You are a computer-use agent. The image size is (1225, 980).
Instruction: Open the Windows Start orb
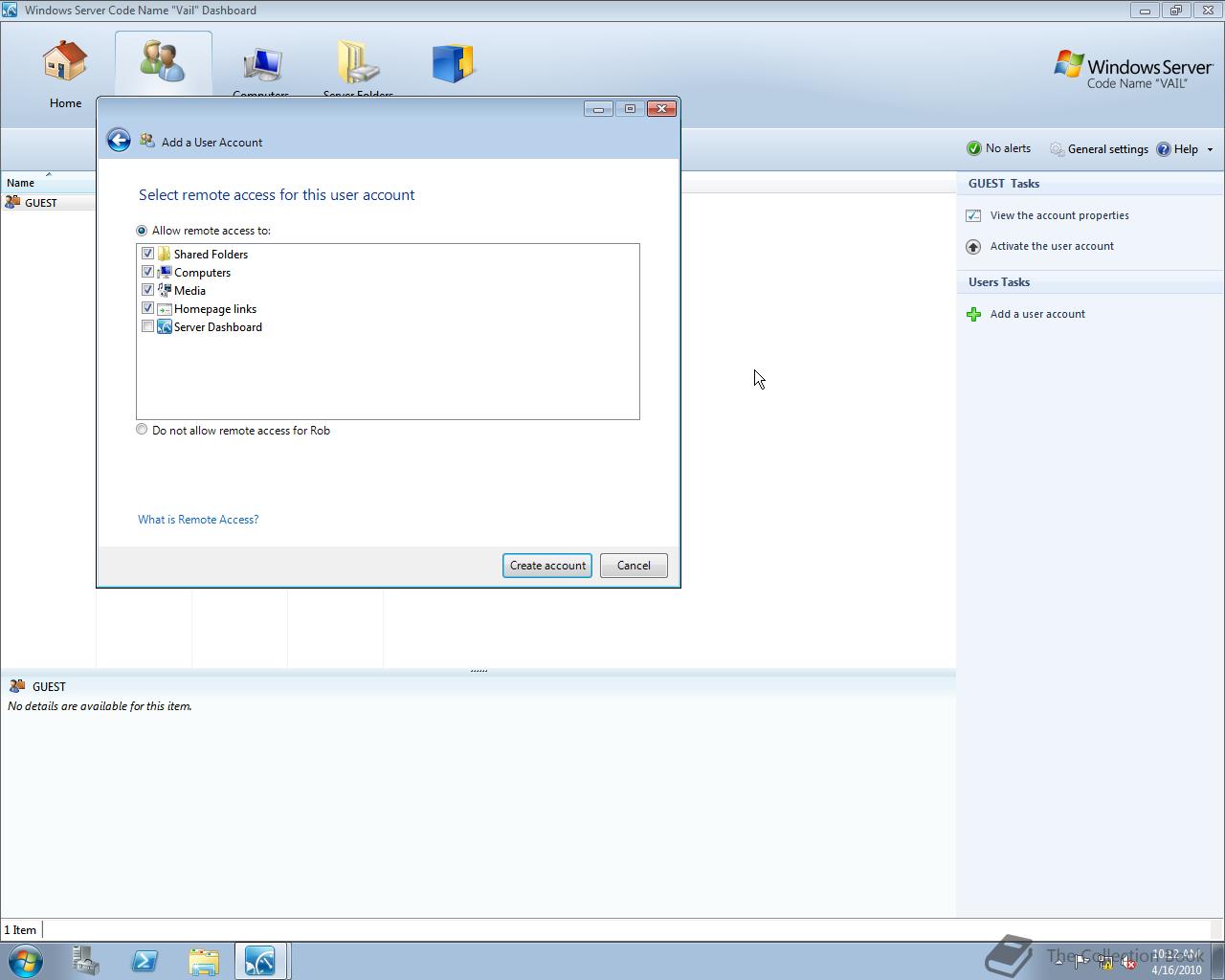click(x=25, y=960)
